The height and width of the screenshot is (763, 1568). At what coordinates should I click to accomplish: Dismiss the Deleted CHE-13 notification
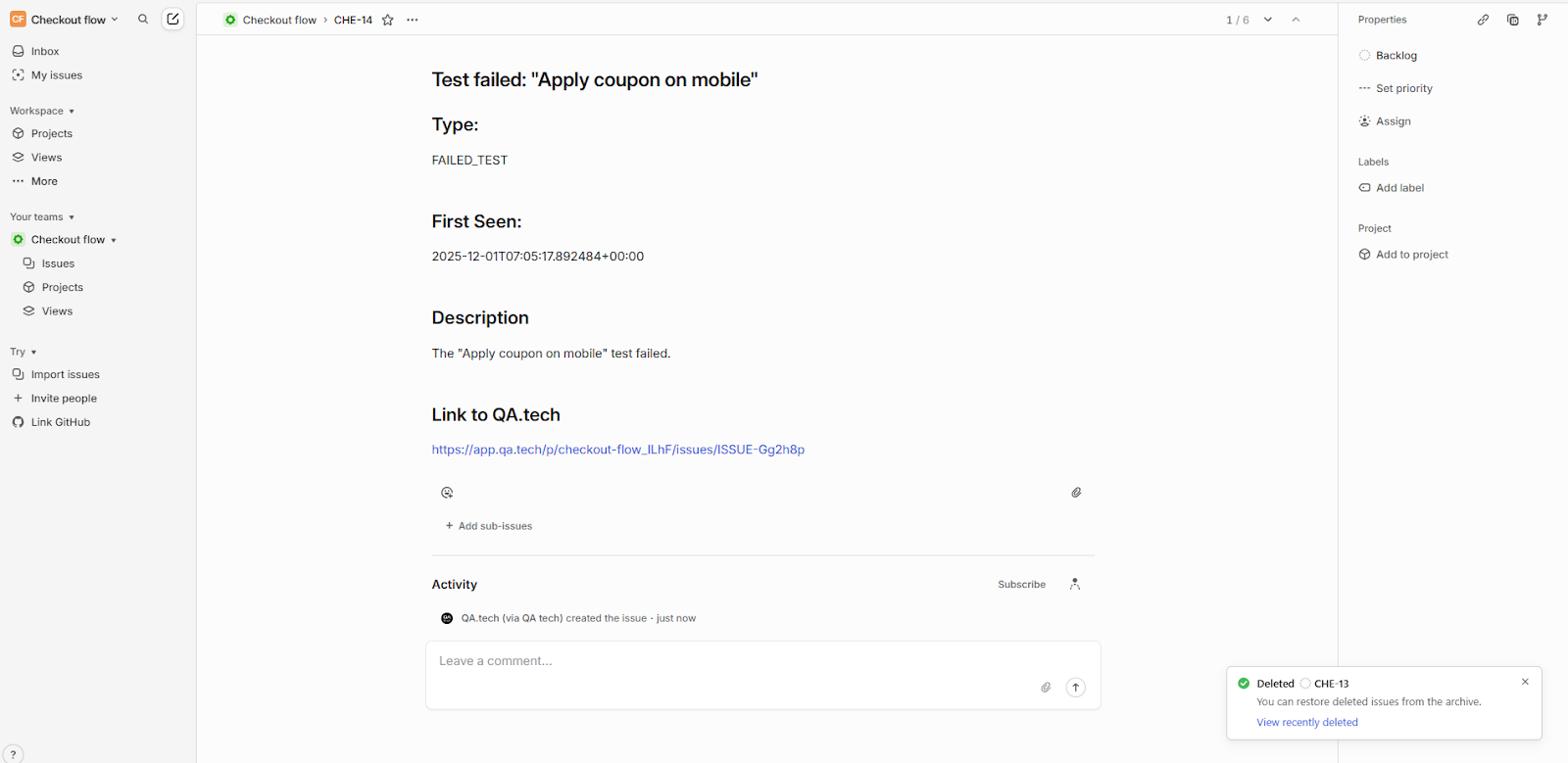coord(1525,682)
